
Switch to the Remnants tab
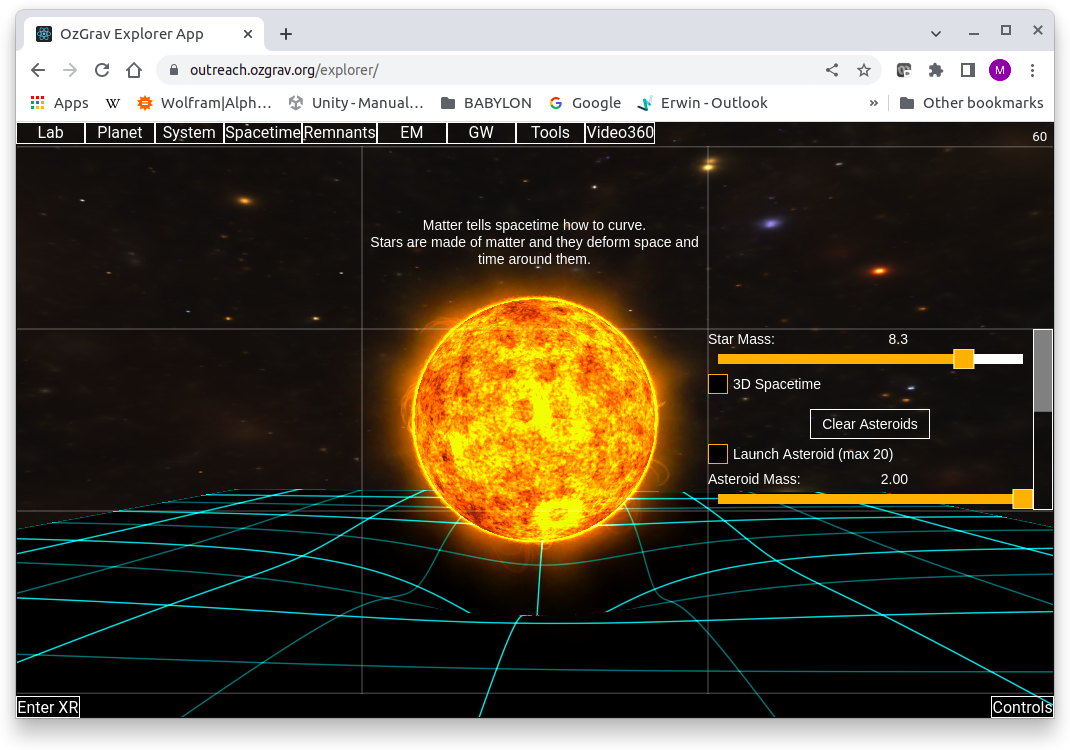339,132
